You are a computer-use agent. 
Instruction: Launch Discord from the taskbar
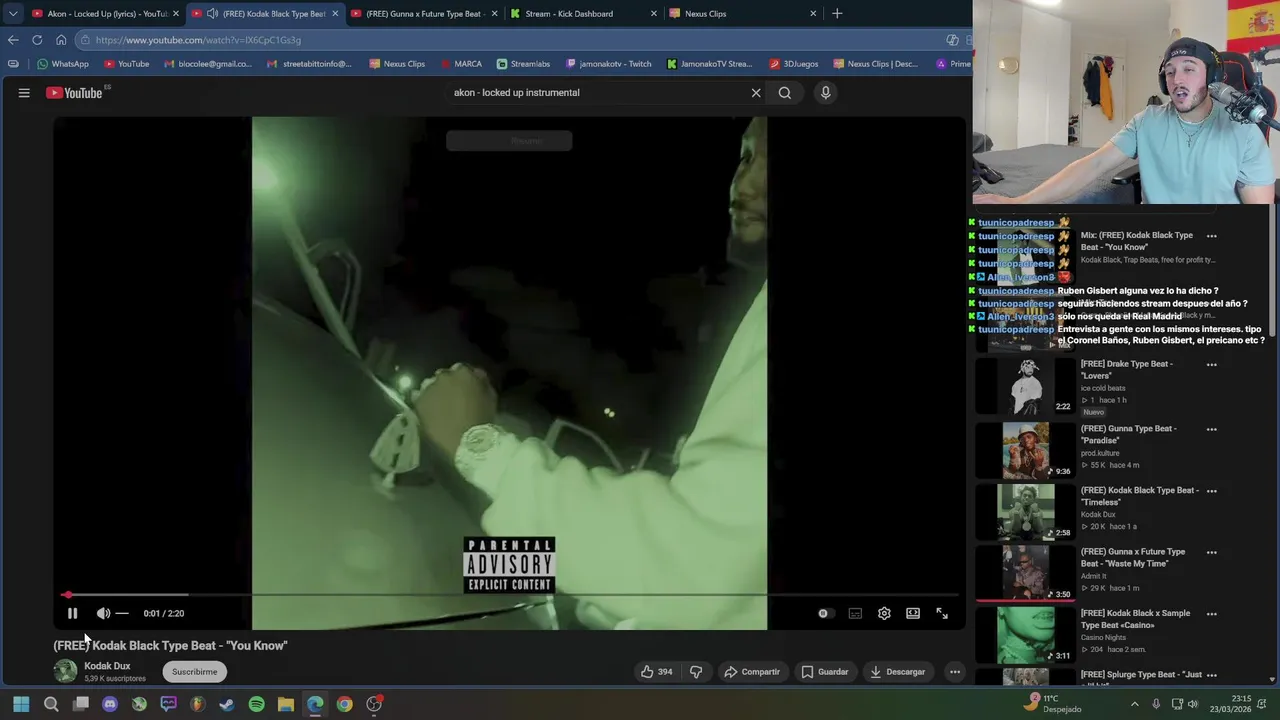pos(110,704)
